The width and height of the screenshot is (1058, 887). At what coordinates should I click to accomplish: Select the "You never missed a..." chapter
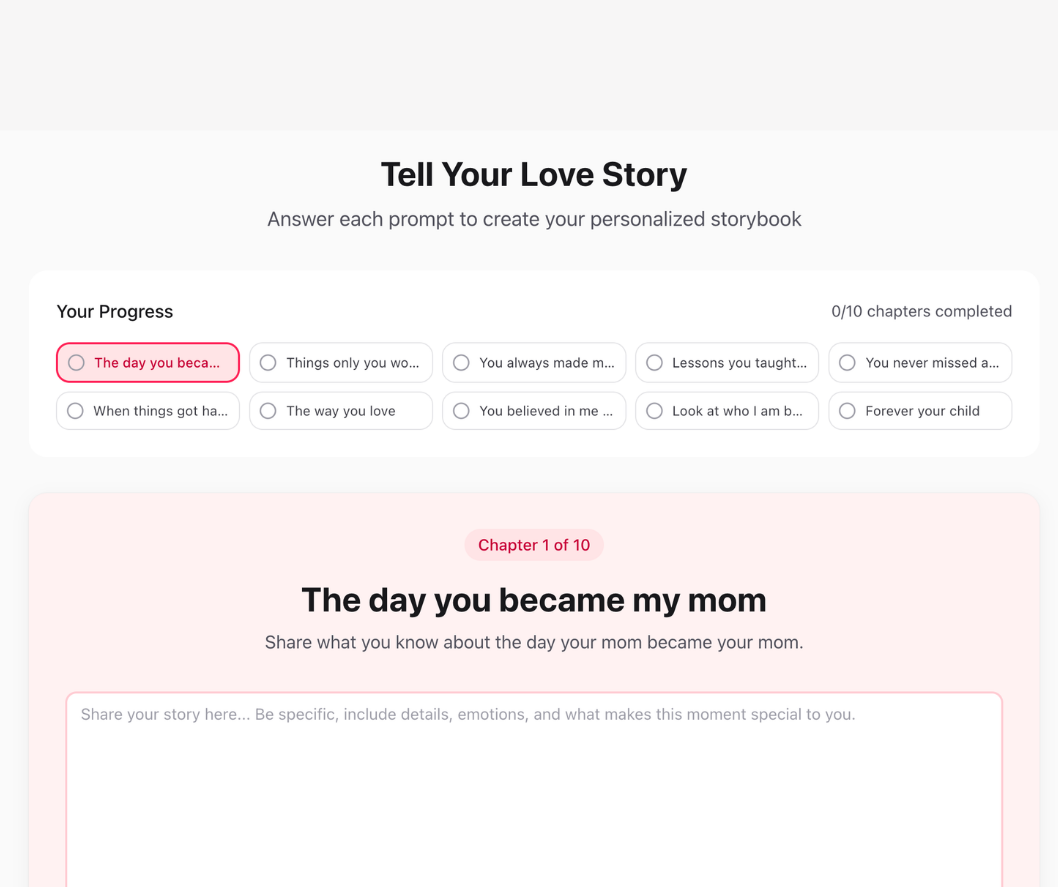pyautogui.click(x=919, y=362)
